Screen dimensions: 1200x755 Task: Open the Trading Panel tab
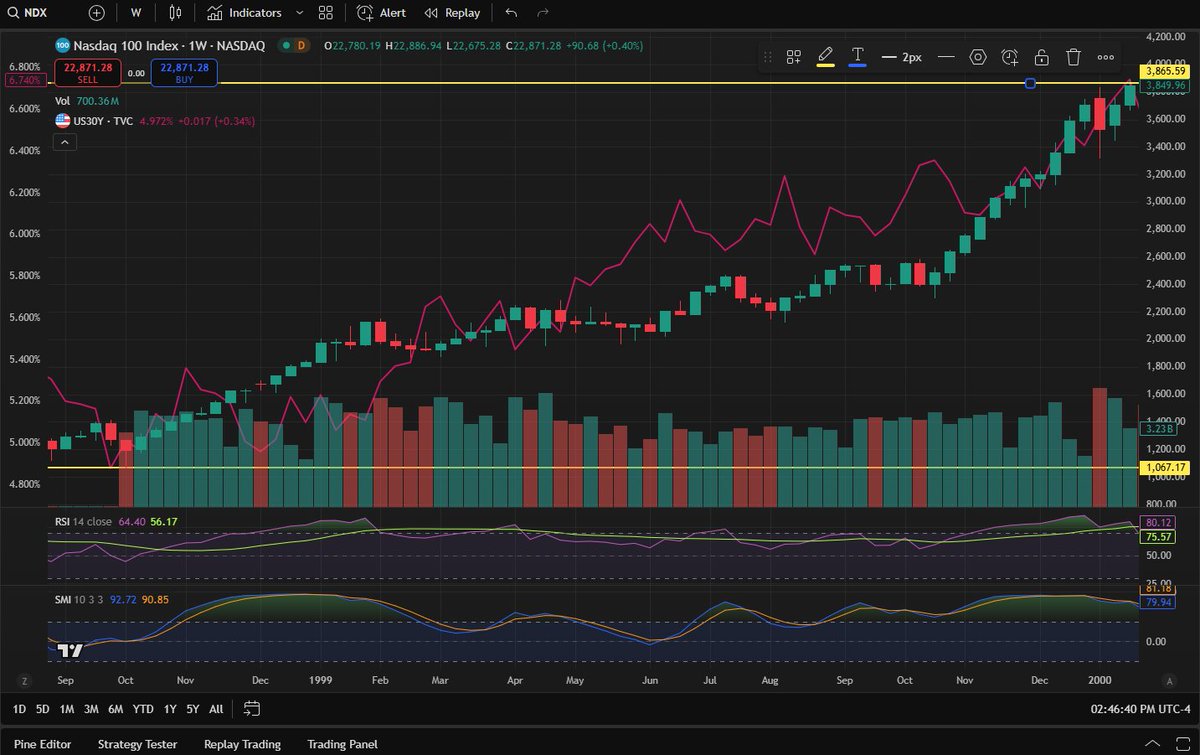point(343,744)
